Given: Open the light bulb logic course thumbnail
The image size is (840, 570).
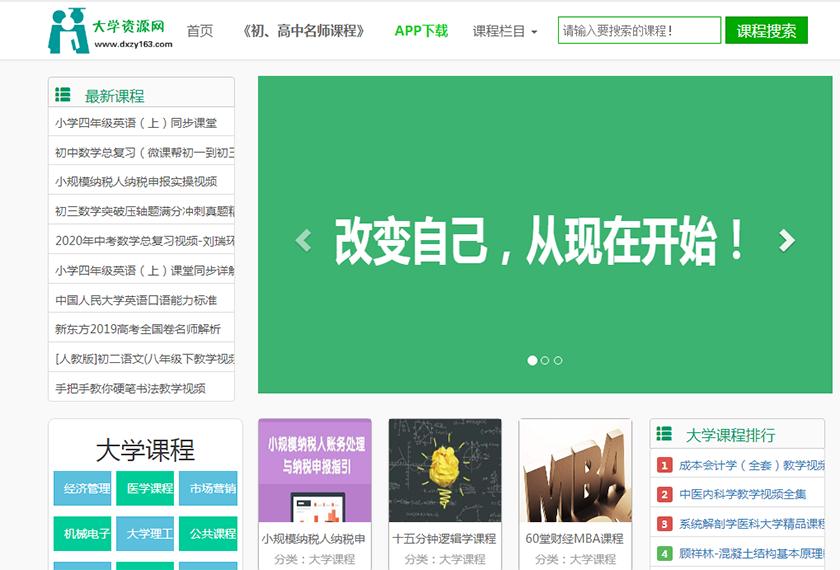Looking at the screenshot, I should coord(445,470).
